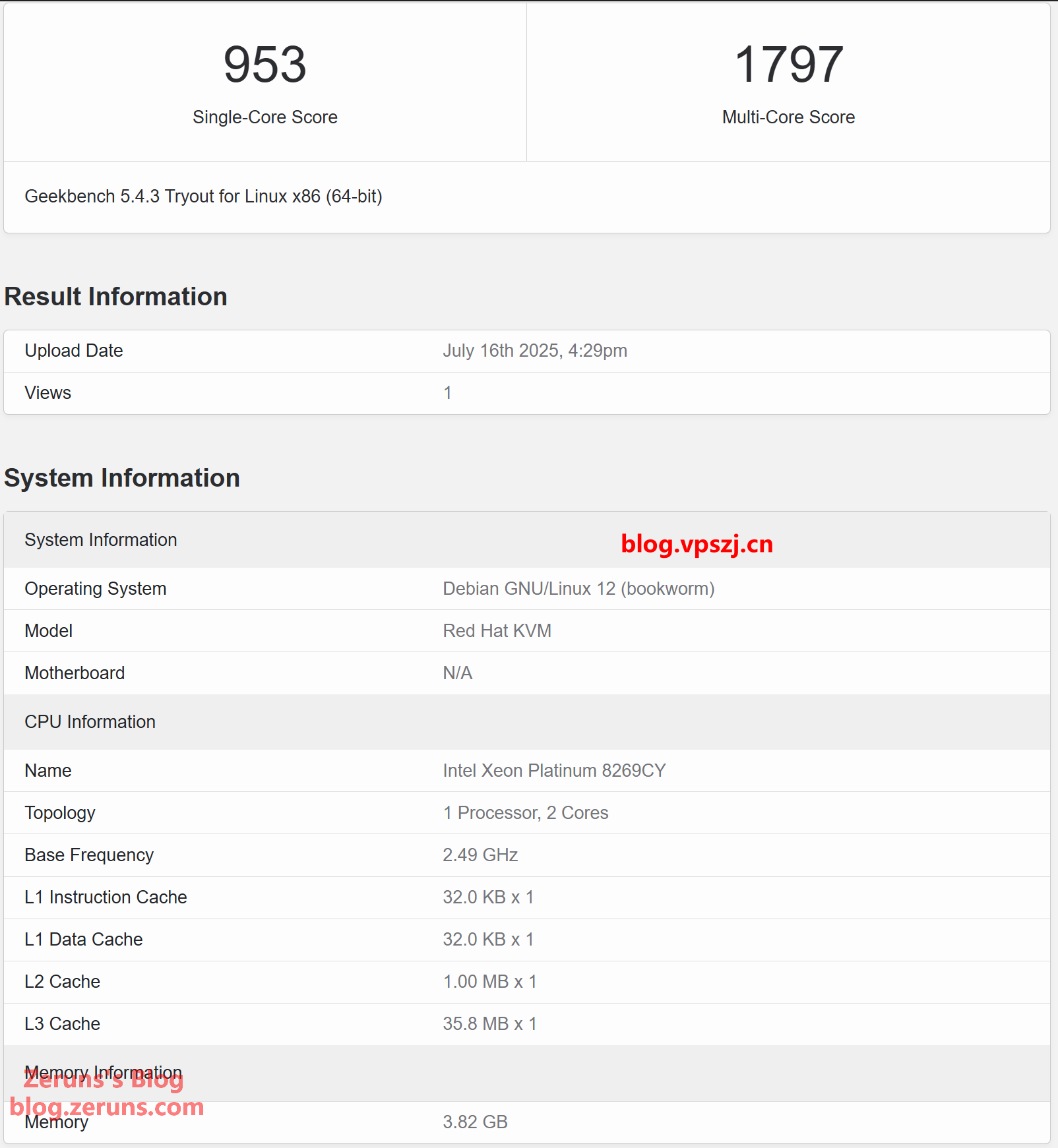The height and width of the screenshot is (1148, 1058).
Task: Click the Debian GNU/Linux 12 (bookworm) value
Action: click(578, 589)
